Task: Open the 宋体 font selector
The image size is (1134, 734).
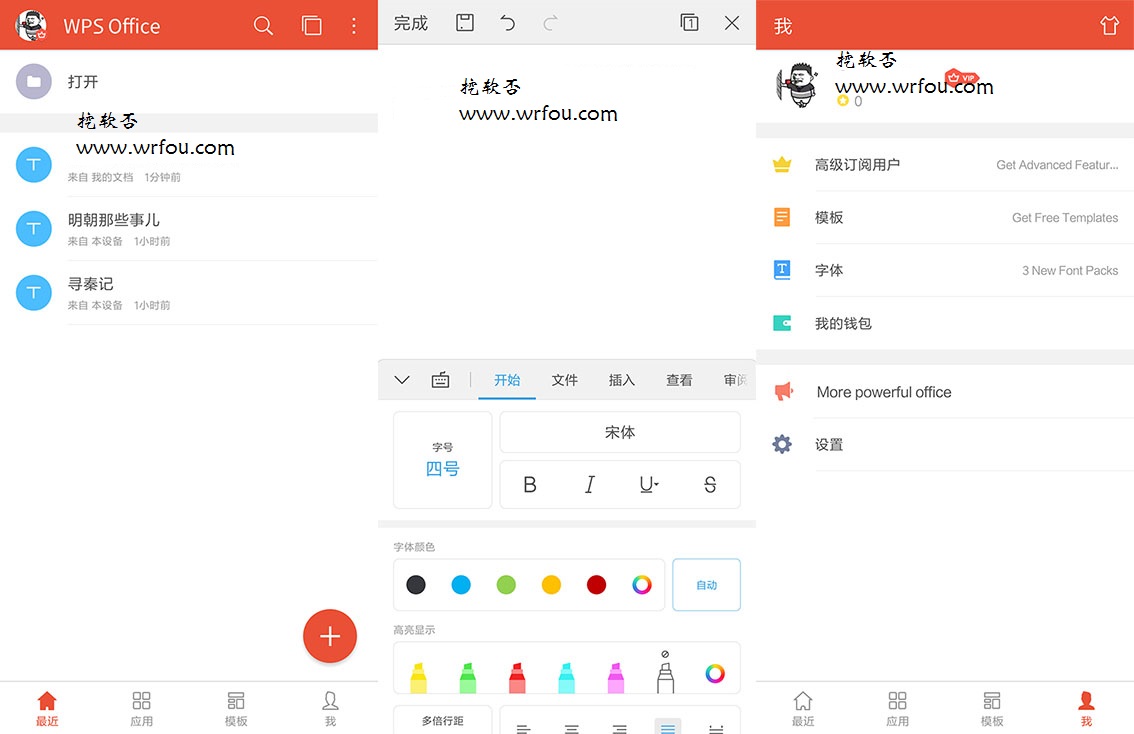Action: pyautogui.click(x=620, y=432)
